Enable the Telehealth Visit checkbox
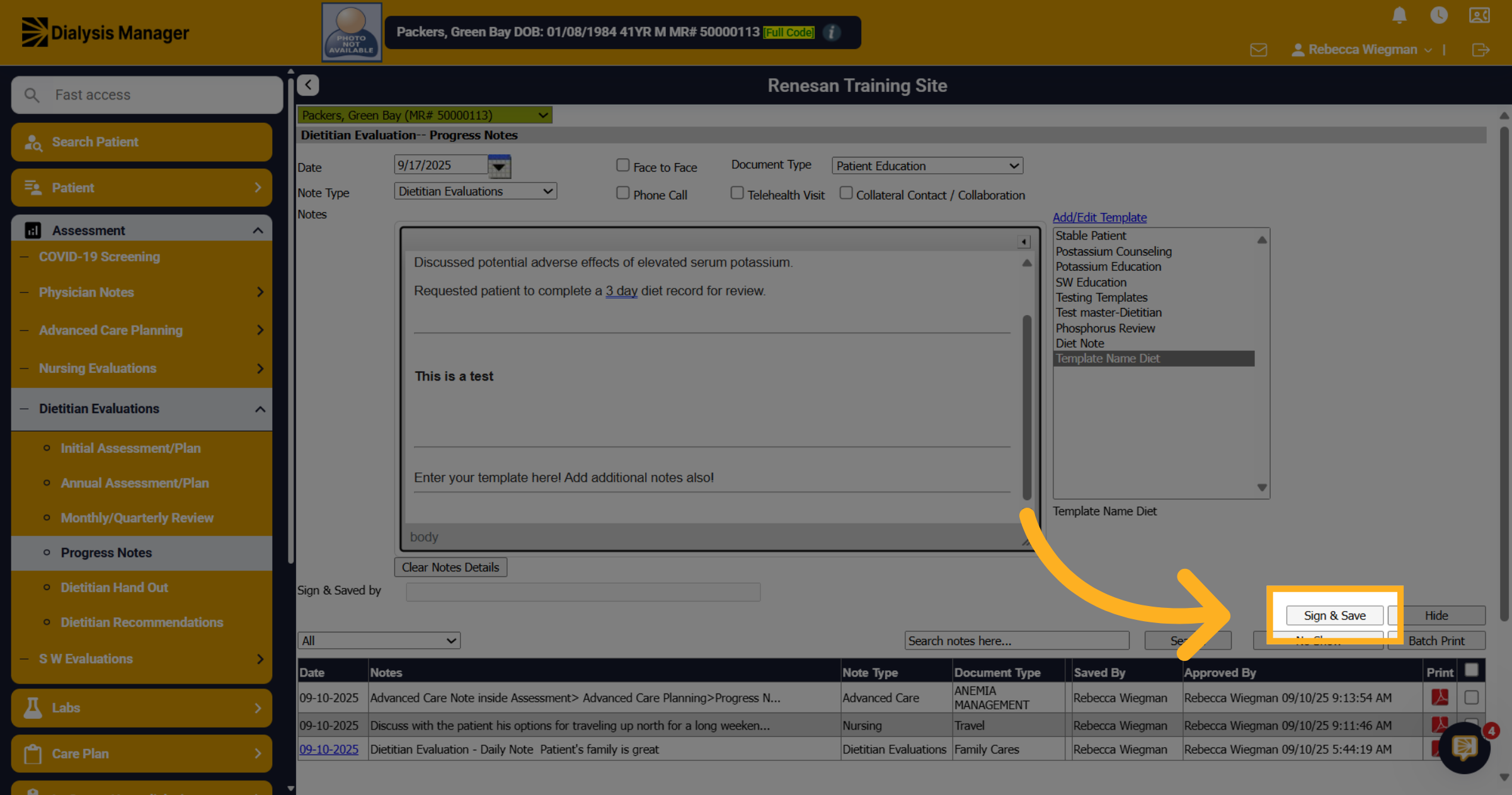Screen dimensions: 1512x795 click(x=737, y=193)
